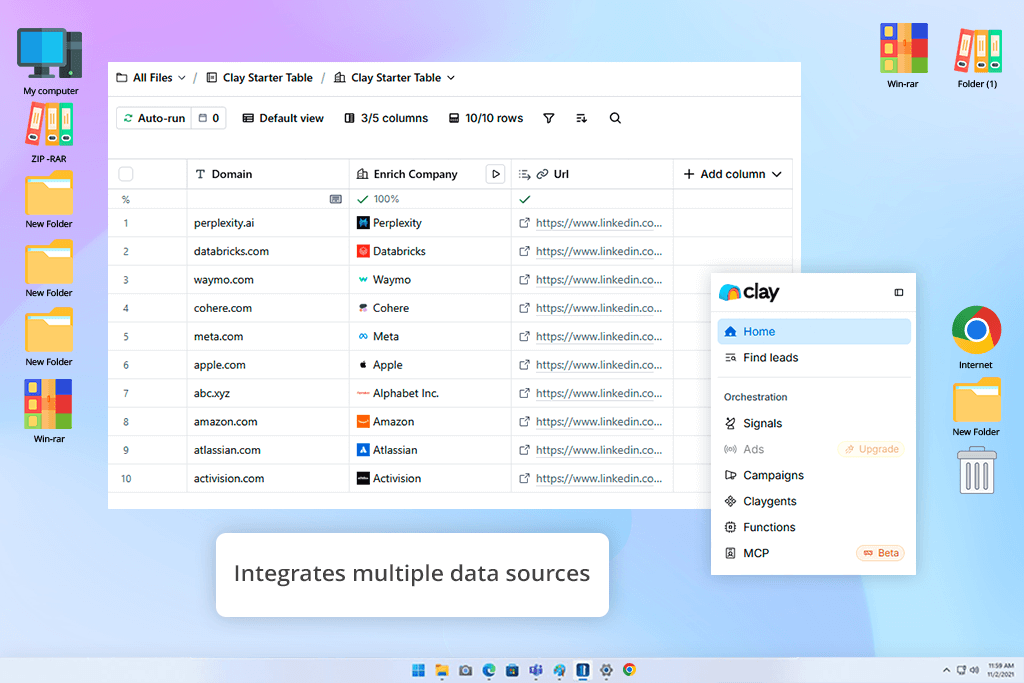Open the ZIP -RAR desktop icon

49,133
